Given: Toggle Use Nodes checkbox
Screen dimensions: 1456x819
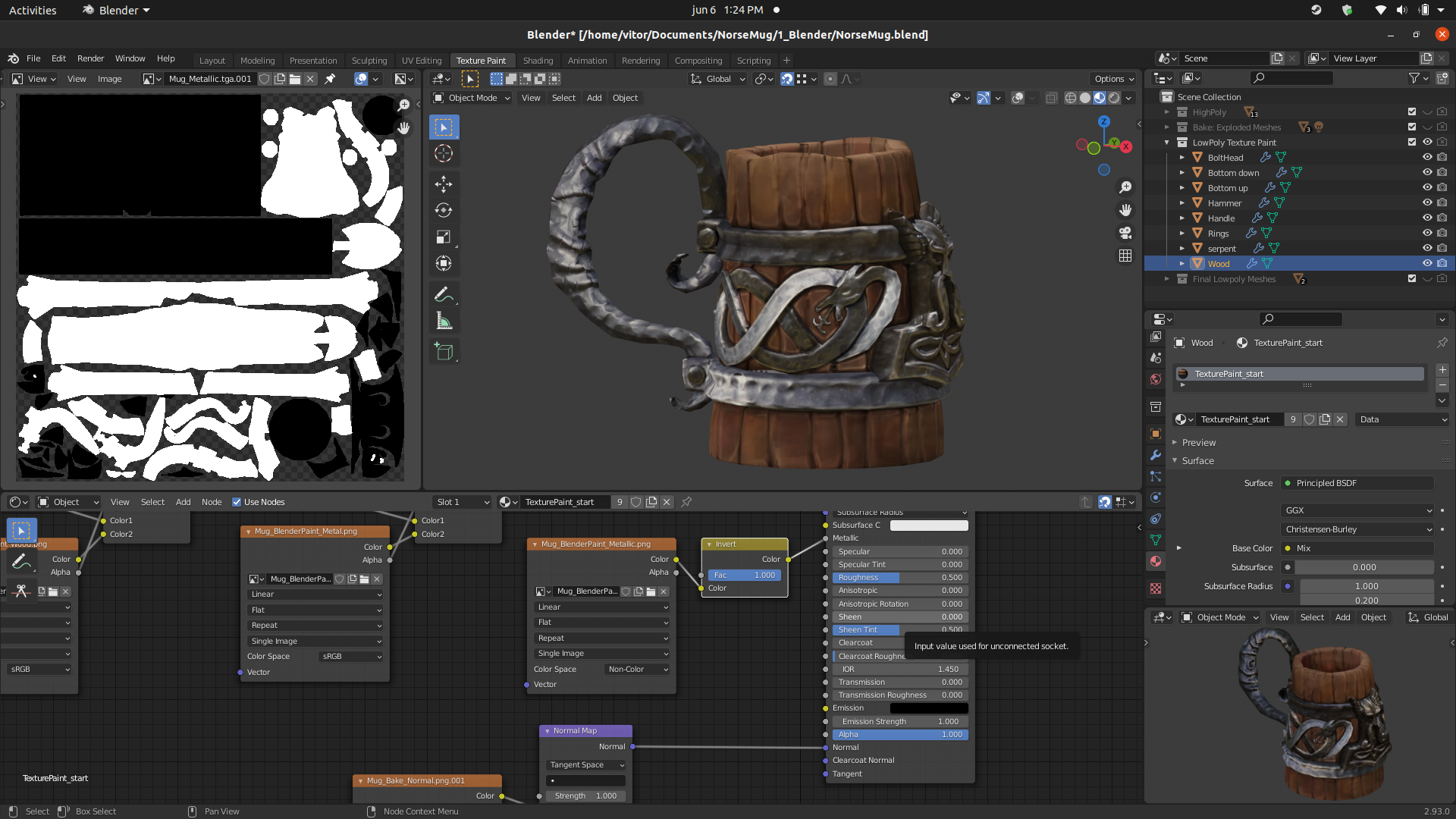Looking at the screenshot, I should point(237,502).
